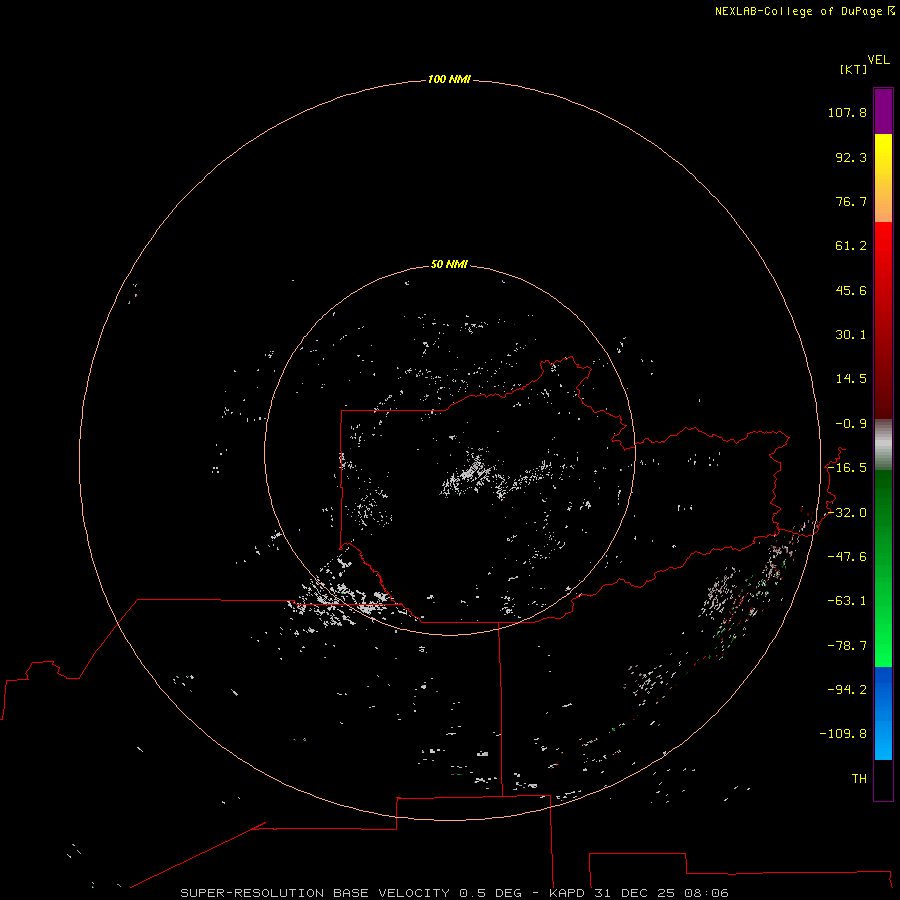Click the 61.2 velocity scale value
Viewport: 900px width, 900px height.
click(x=851, y=246)
